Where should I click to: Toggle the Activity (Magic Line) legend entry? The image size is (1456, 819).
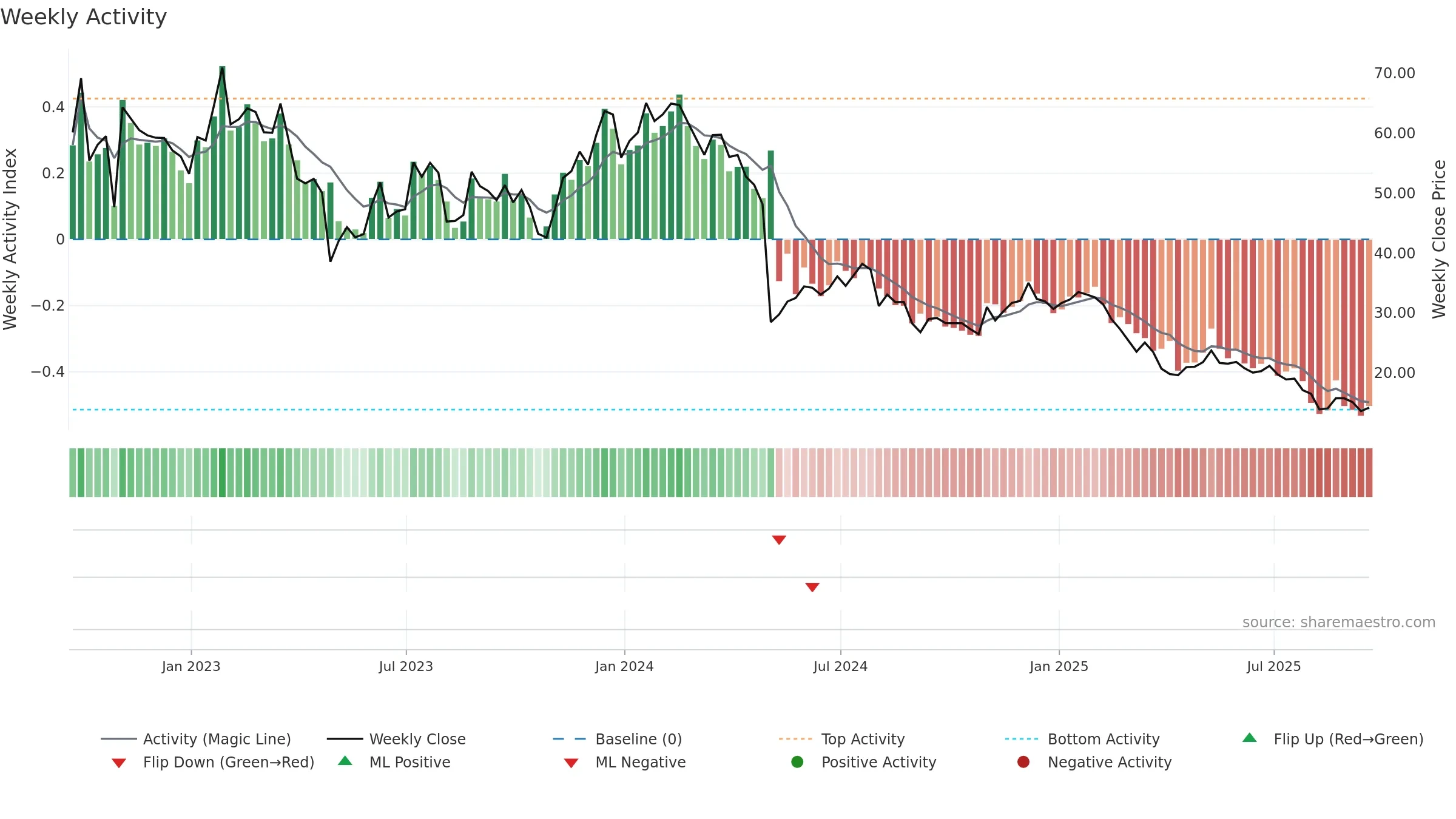click(196, 739)
